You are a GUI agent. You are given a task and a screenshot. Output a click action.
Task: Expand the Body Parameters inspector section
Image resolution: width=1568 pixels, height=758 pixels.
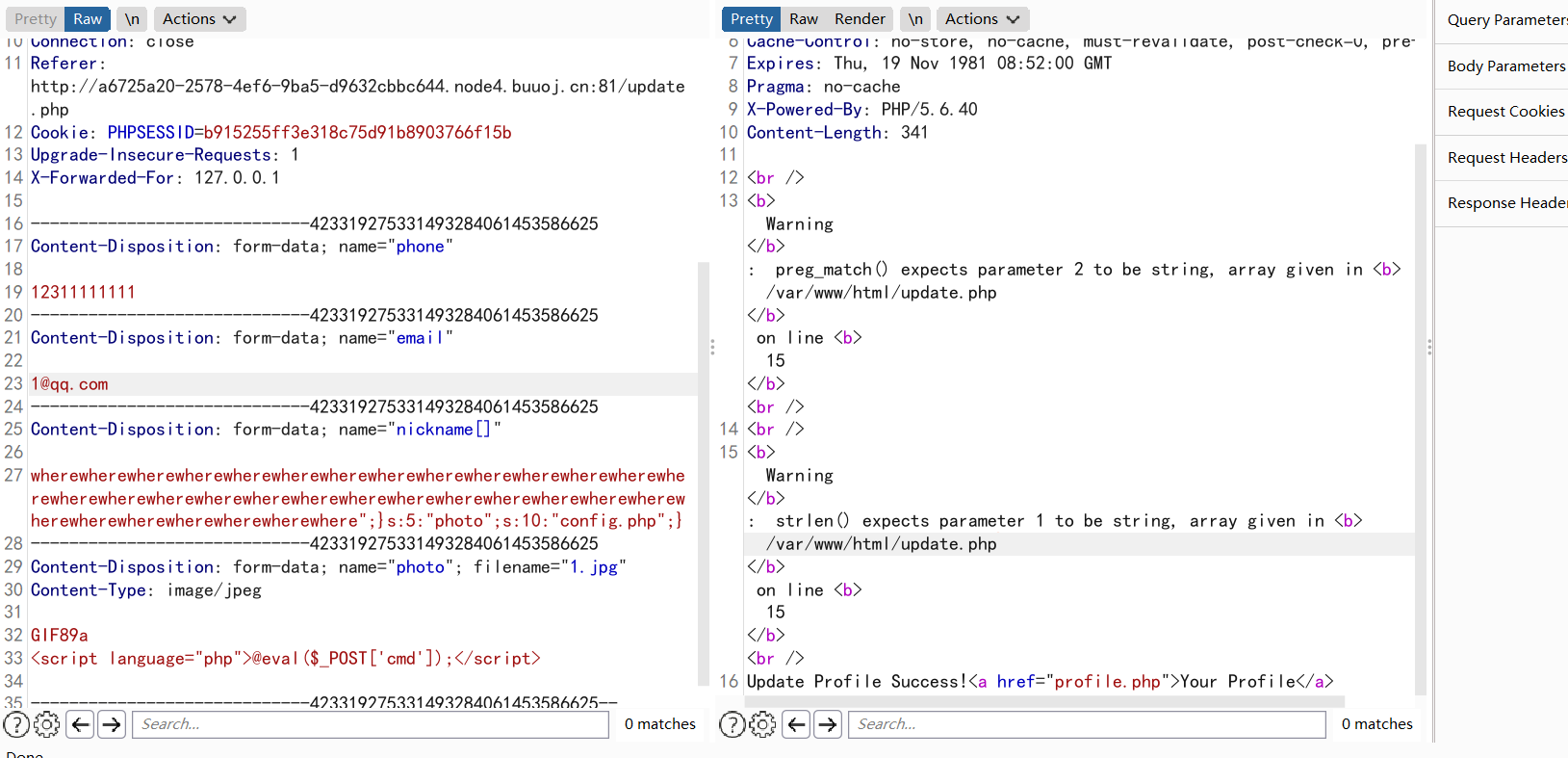point(1502,66)
